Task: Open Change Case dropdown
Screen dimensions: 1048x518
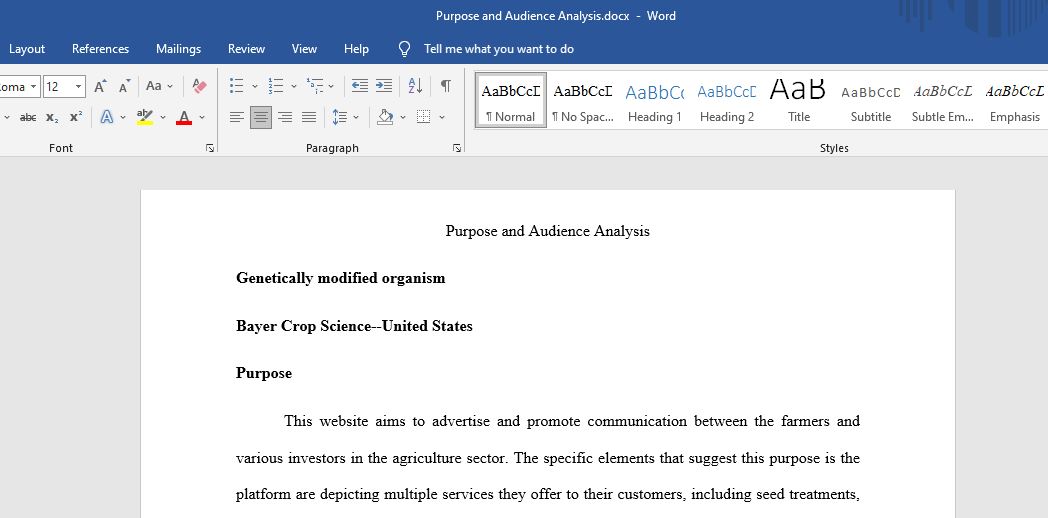Action: [160, 86]
